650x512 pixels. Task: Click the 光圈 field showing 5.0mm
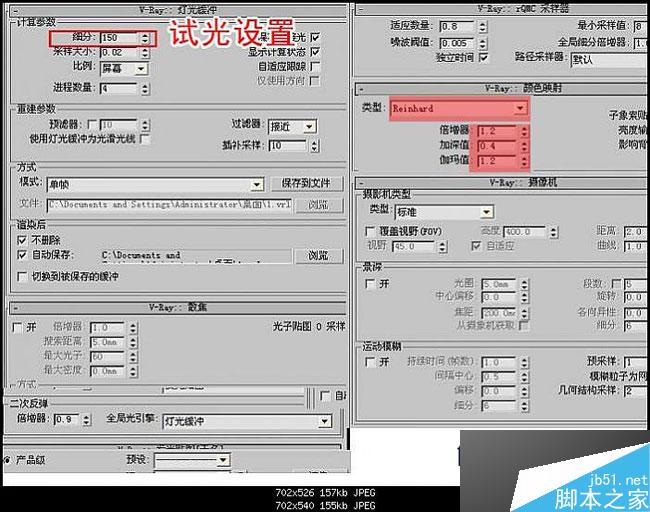pyautogui.click(x=499, y=285)
